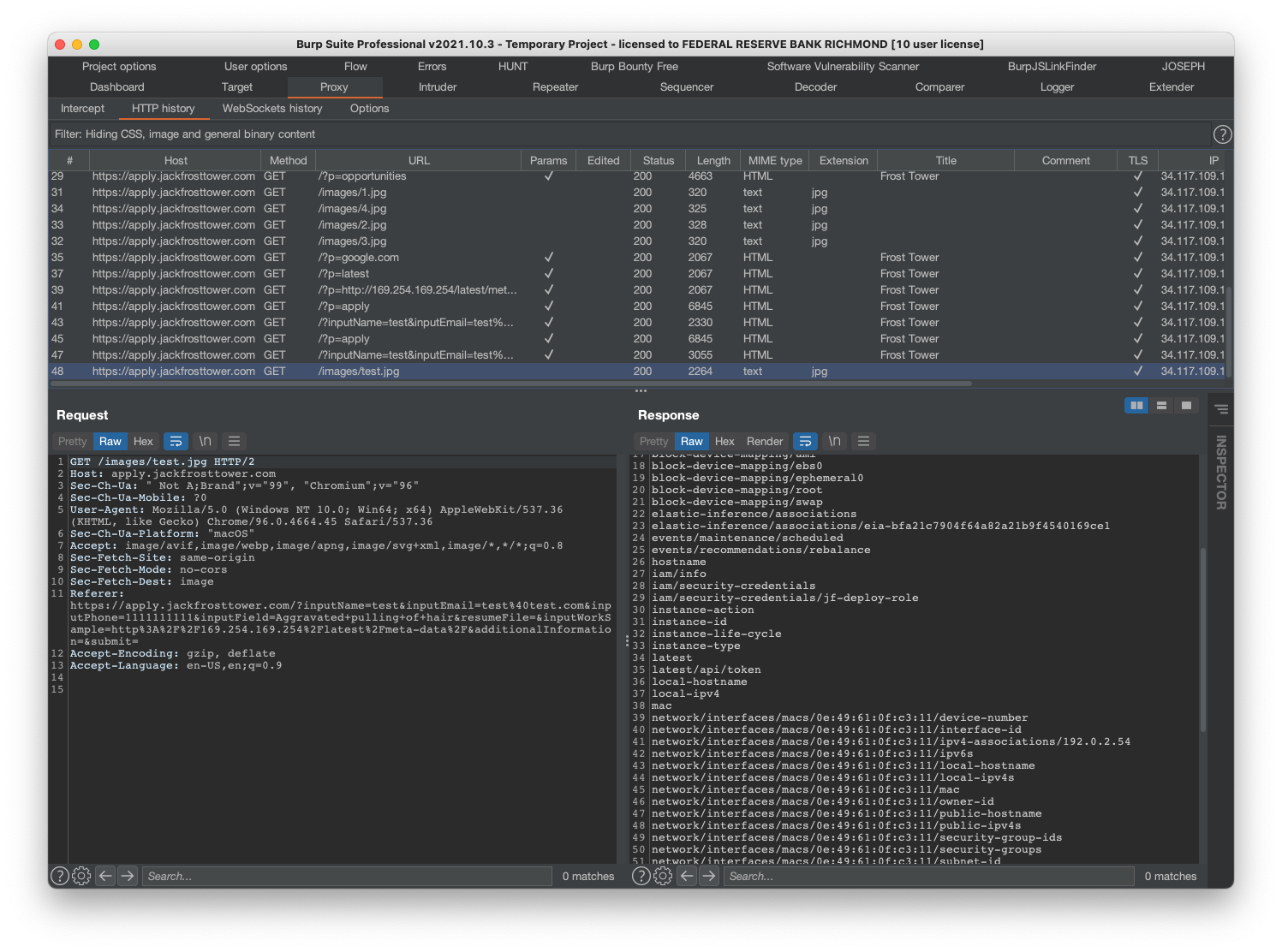
Task: Open the BurpJSLinkFinder tab
Action: pyautogui.click(x=1052, y=67)
